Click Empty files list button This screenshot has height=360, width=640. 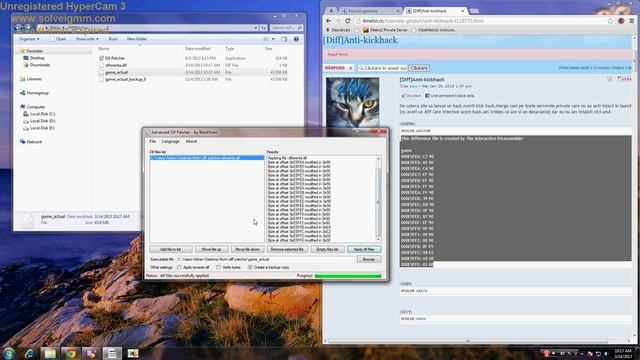coord(327,249)
